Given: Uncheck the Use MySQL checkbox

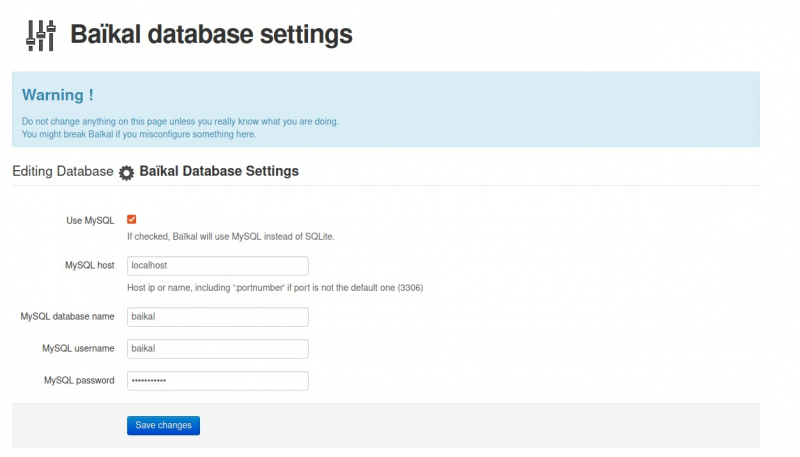Looking at the screenshot, I should pyautogui.click(x=132, y=219).
